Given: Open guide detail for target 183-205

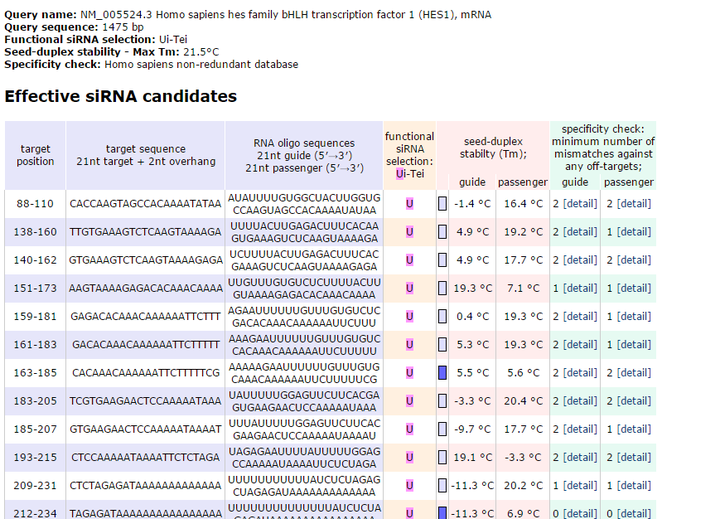Looking at the screenshot, I should 581,401.
